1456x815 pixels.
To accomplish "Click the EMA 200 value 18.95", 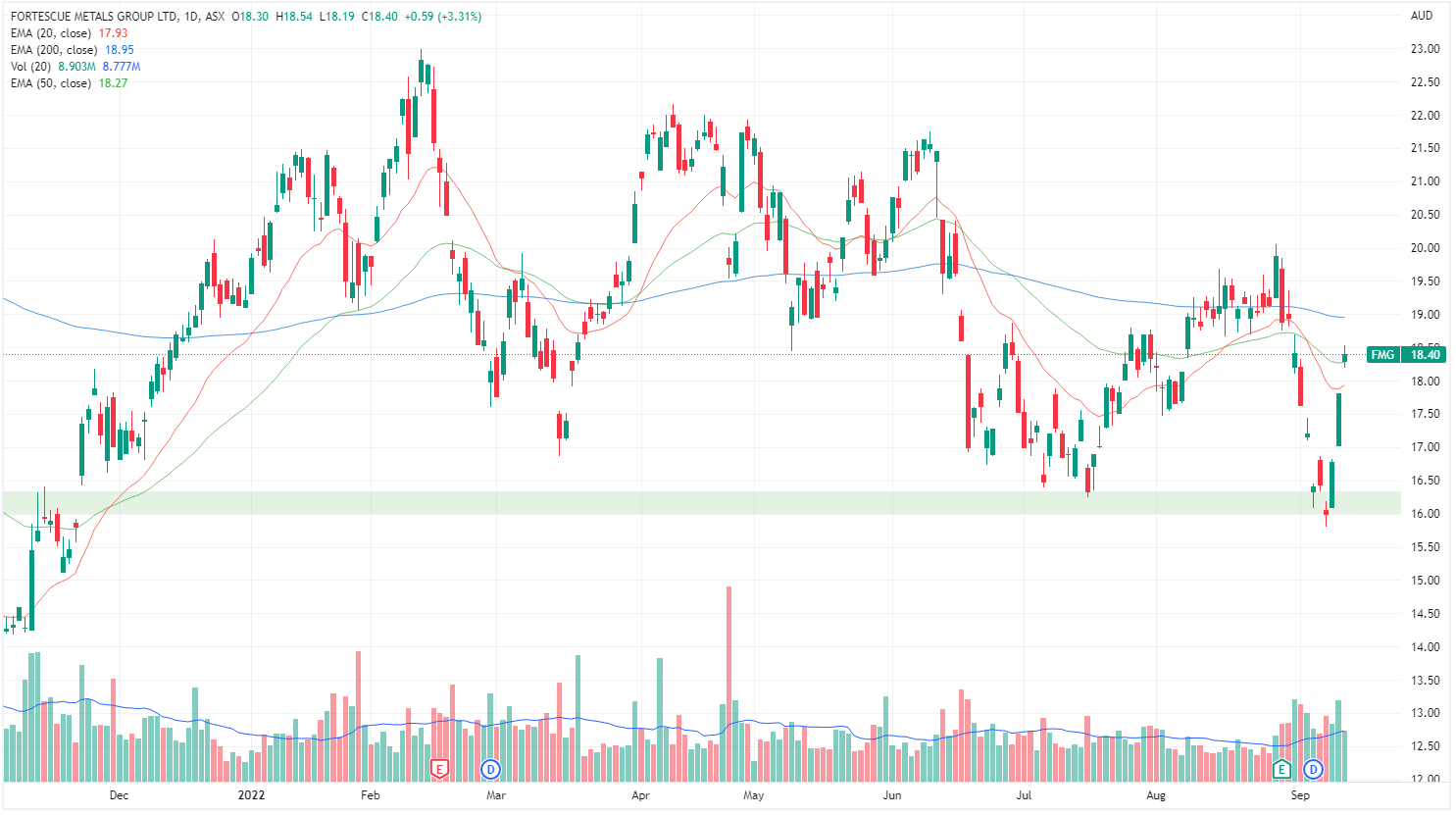I will (120, 50).
